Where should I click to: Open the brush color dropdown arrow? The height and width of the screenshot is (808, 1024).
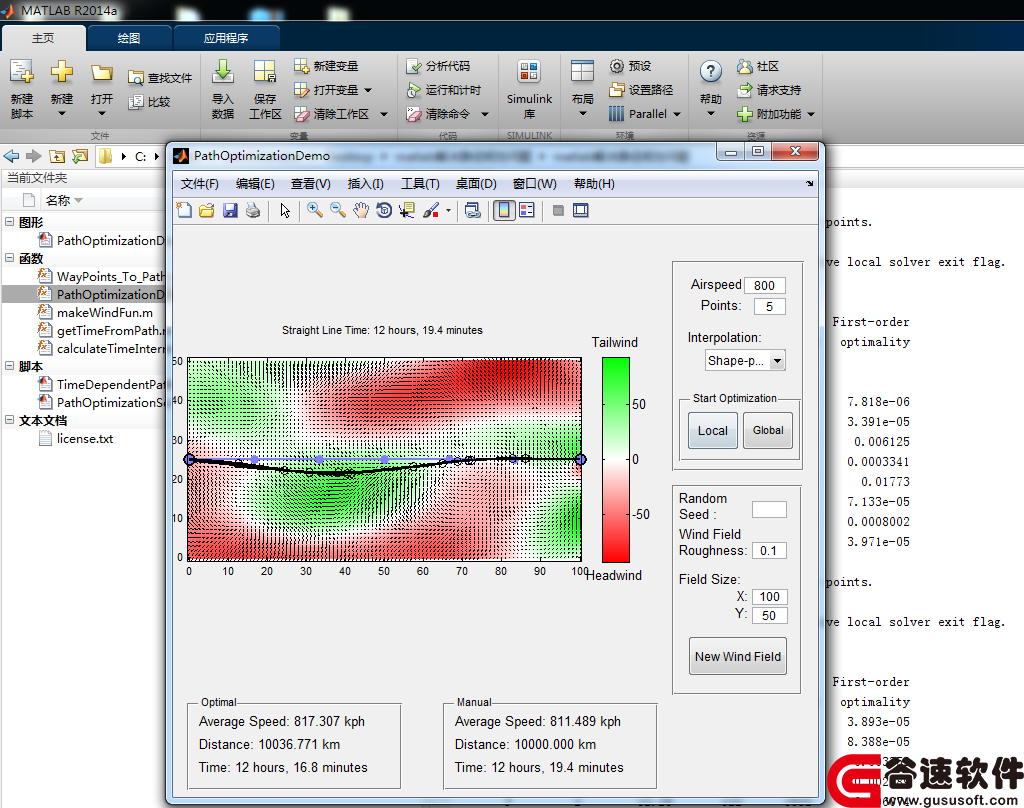(448, 210)
